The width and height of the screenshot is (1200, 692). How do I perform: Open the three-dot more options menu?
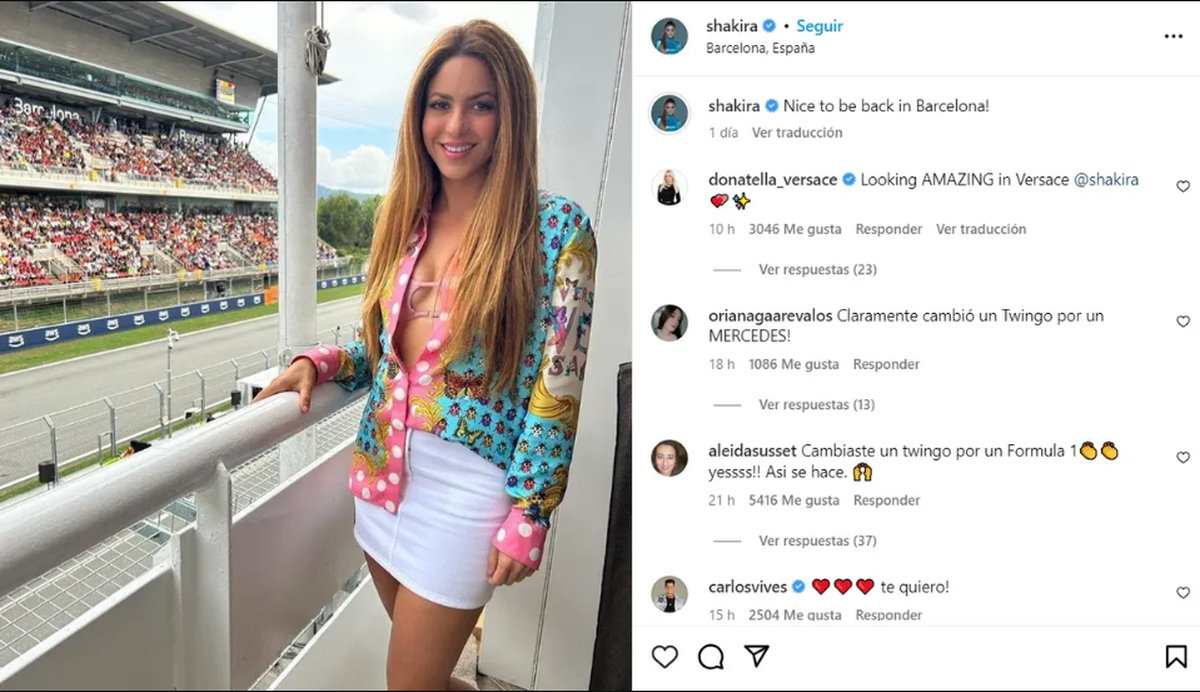click(x=1173, y=36)
